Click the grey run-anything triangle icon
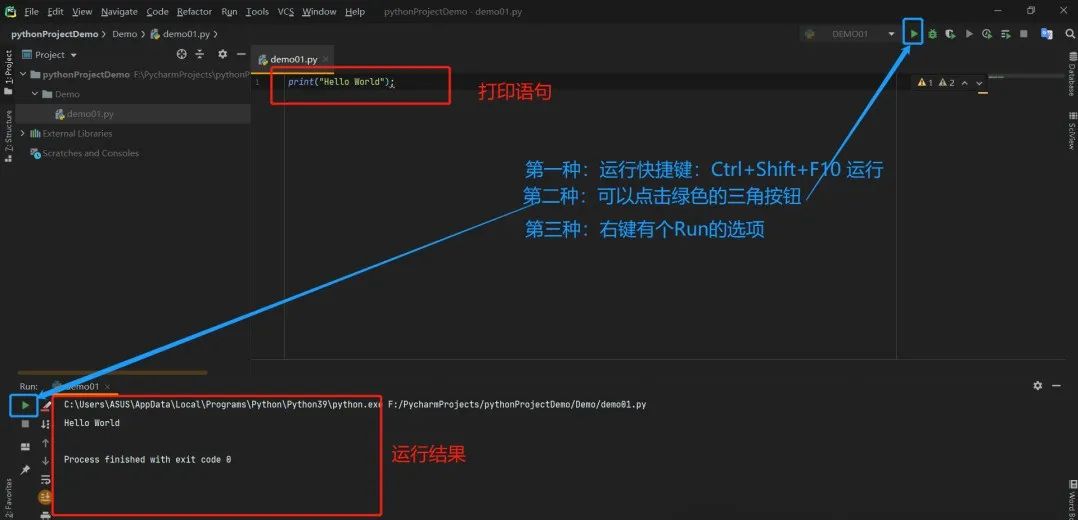This screenshot has width=1078, height=520. click(969, 34)
